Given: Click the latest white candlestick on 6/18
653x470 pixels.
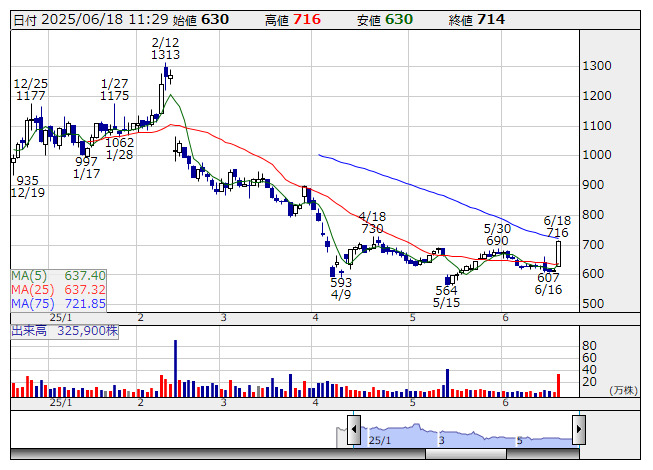Looking at the screenshot, I should click(x=558, y=254).
